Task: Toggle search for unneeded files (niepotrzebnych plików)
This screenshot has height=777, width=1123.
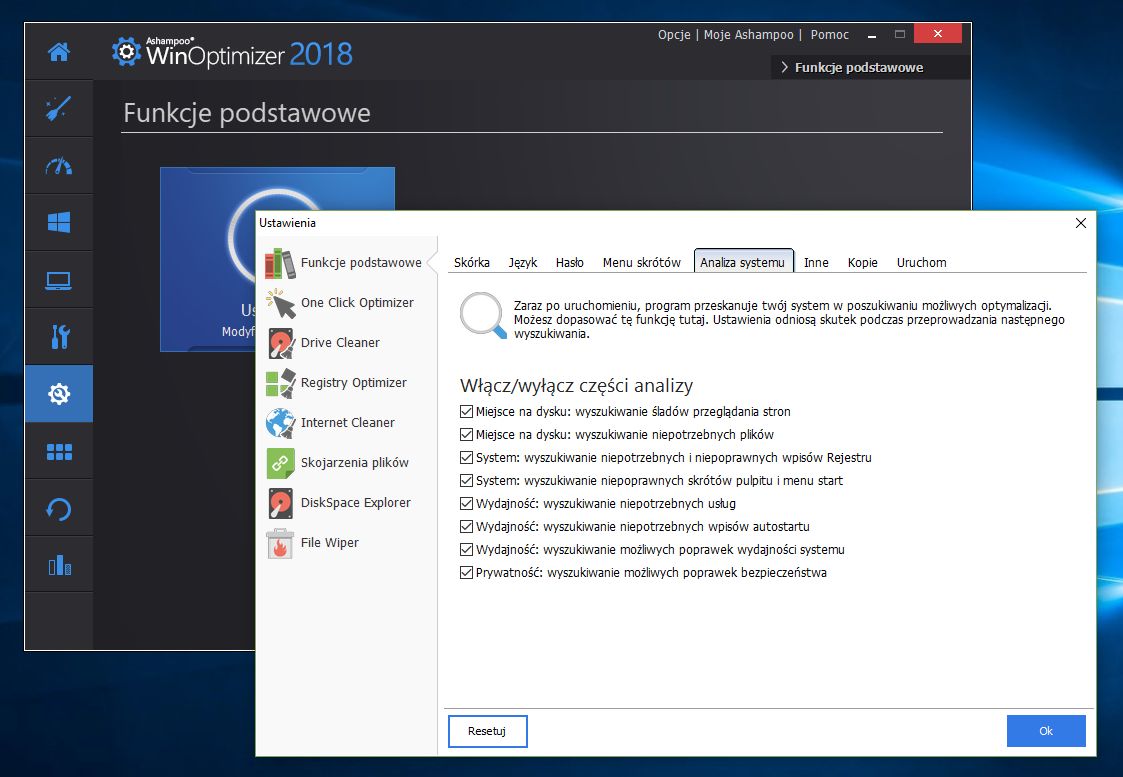Action: point(466,435)
